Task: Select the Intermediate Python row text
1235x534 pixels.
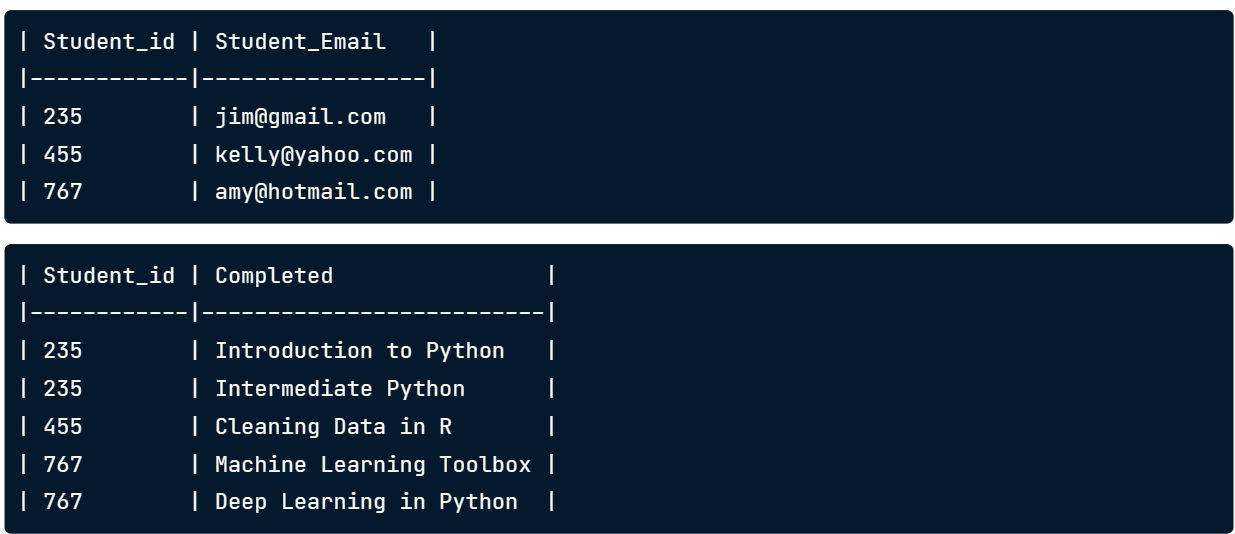Action: (x=340, y=389)
